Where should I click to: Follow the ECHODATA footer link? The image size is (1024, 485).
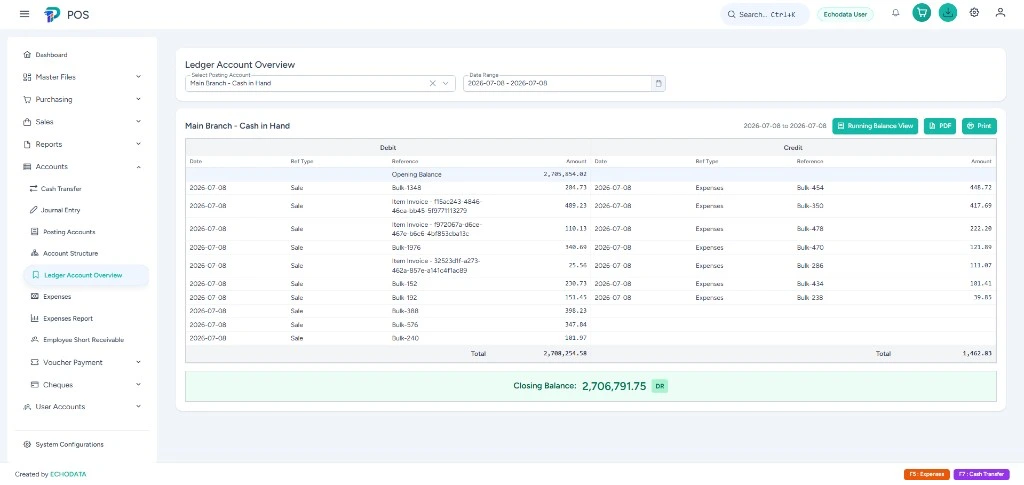click(68, 475)
